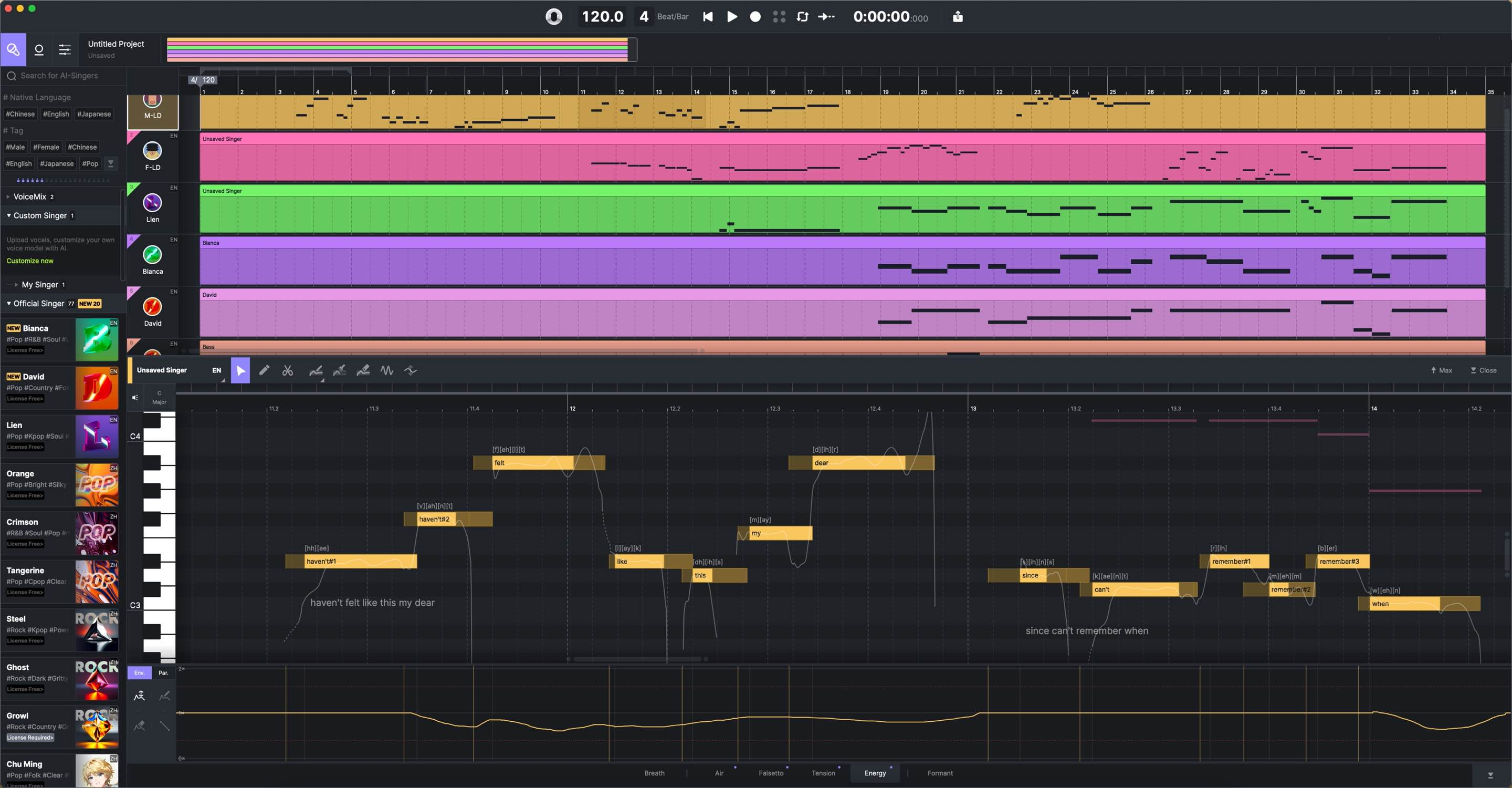The image size is (1512, 788).
Task: Open the Air parameter tab
Action: pos(719,773)
